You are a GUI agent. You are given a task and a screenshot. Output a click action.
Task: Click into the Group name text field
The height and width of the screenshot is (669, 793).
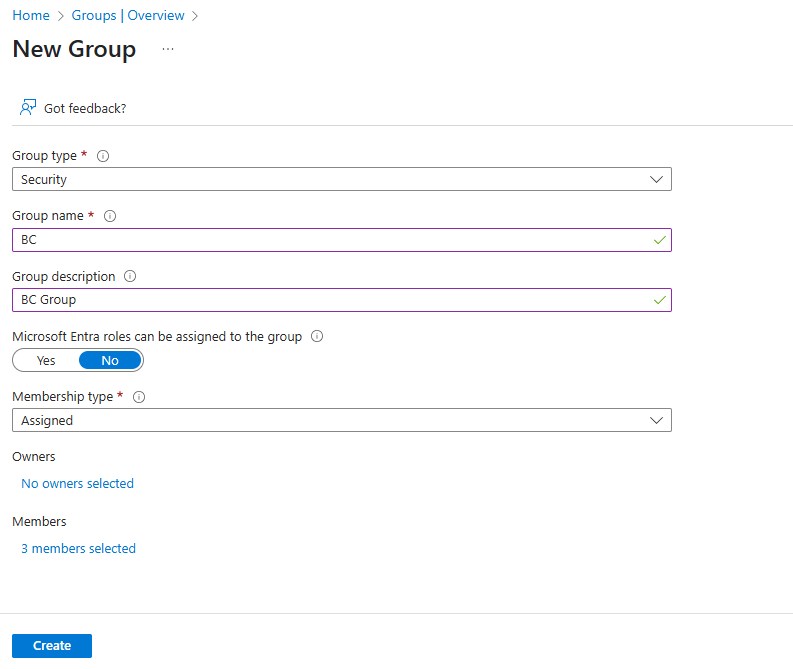click(x=342, y=240)
